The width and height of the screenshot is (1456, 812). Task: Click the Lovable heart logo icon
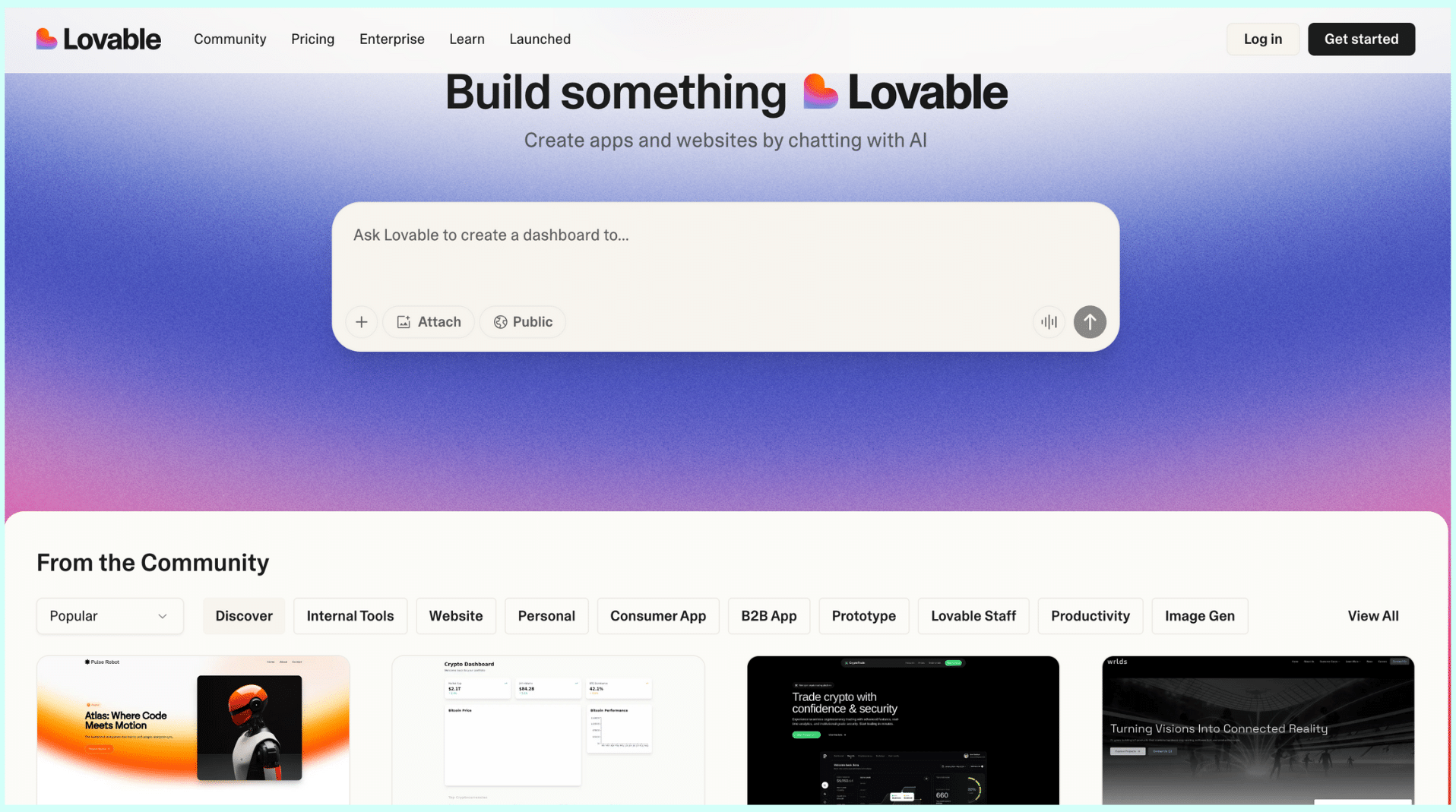[x=47, y=39]
